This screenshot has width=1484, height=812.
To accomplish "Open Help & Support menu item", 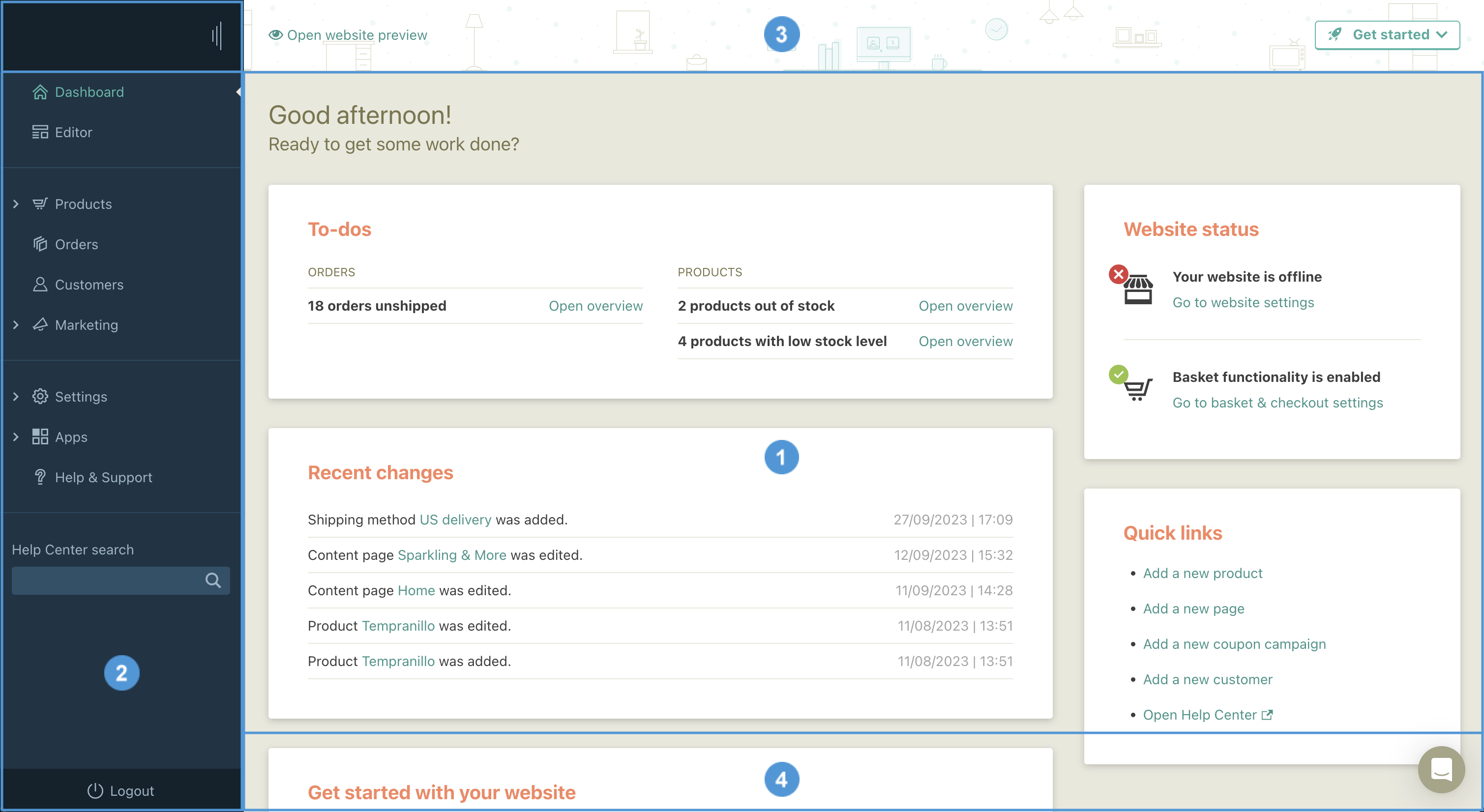I will [x=104, y=477].
